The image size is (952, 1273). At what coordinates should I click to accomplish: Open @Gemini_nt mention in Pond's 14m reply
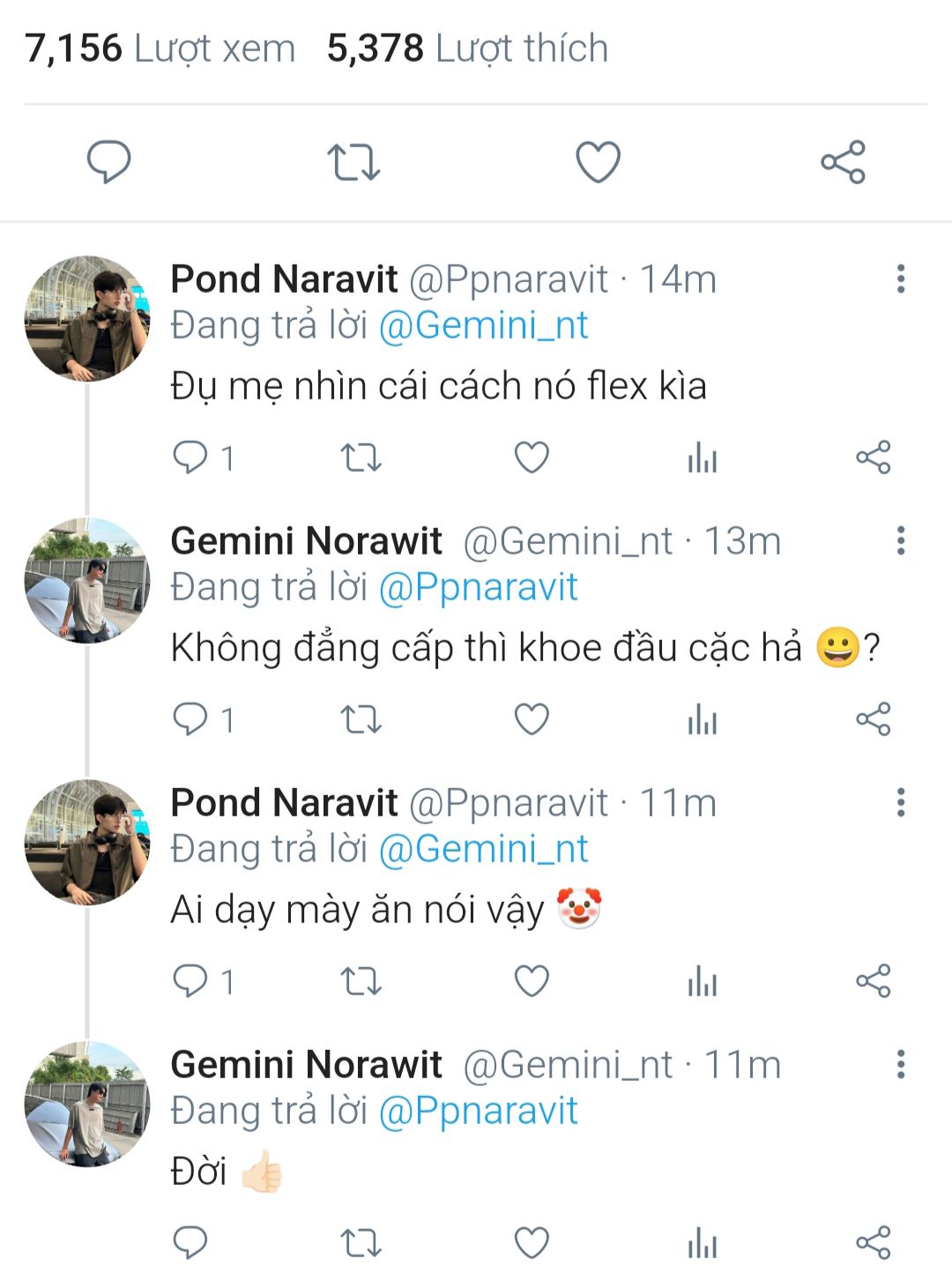(483, 325)
